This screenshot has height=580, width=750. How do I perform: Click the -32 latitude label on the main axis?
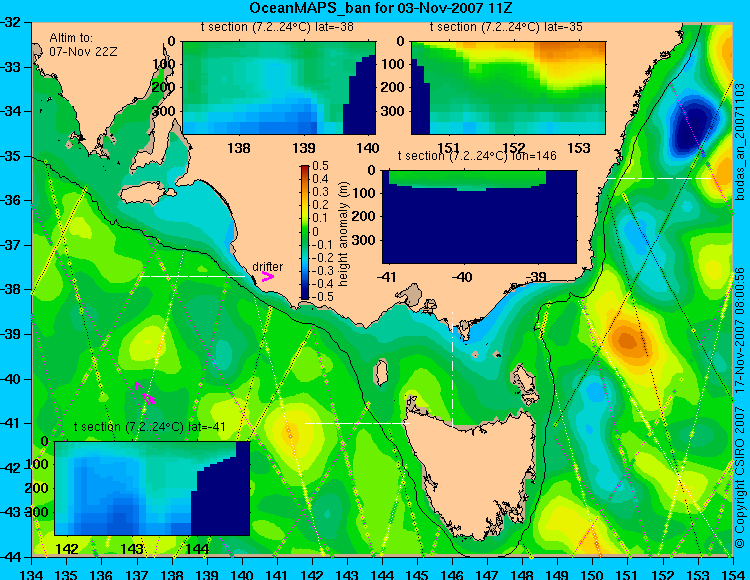coord(11,22)
